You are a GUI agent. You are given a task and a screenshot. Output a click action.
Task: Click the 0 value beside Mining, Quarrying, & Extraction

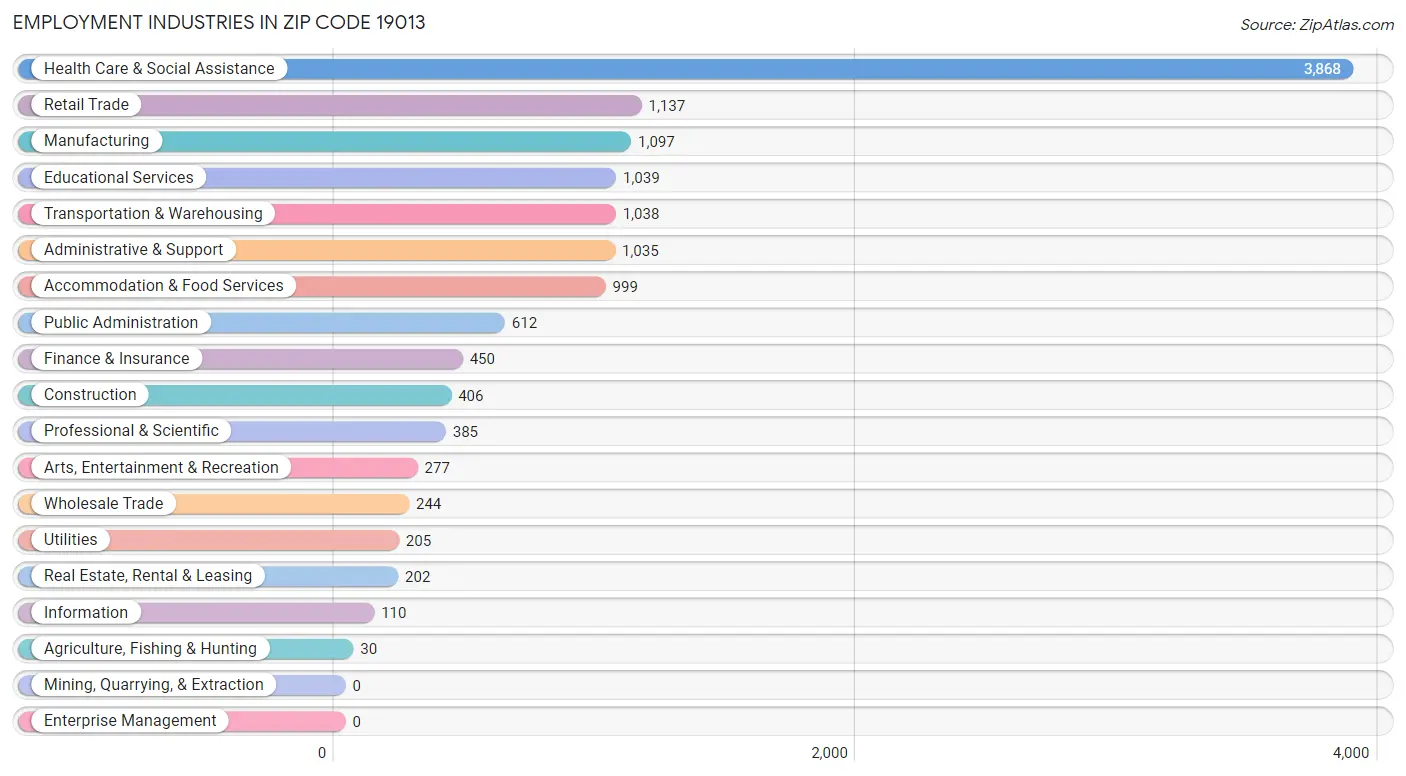click(357, 686)
